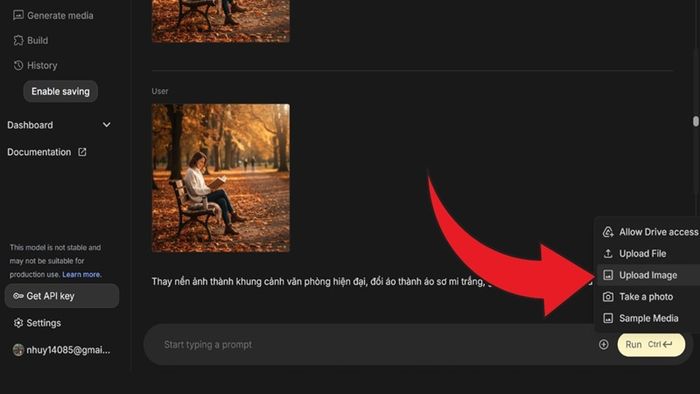Click the Build puzzle icon
700x394 pixels.
(x=18, y=41)
